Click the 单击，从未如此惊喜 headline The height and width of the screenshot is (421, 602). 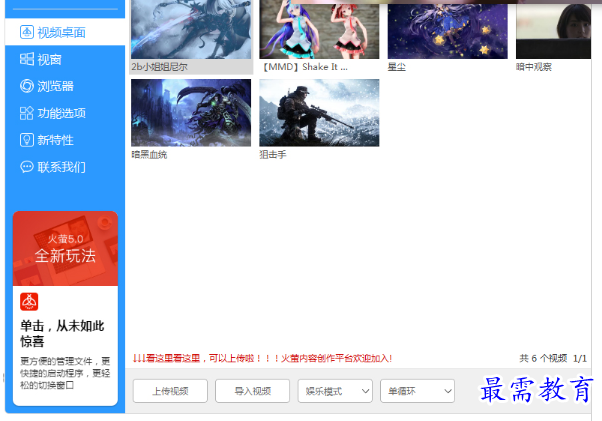click(x=62, y=333)
